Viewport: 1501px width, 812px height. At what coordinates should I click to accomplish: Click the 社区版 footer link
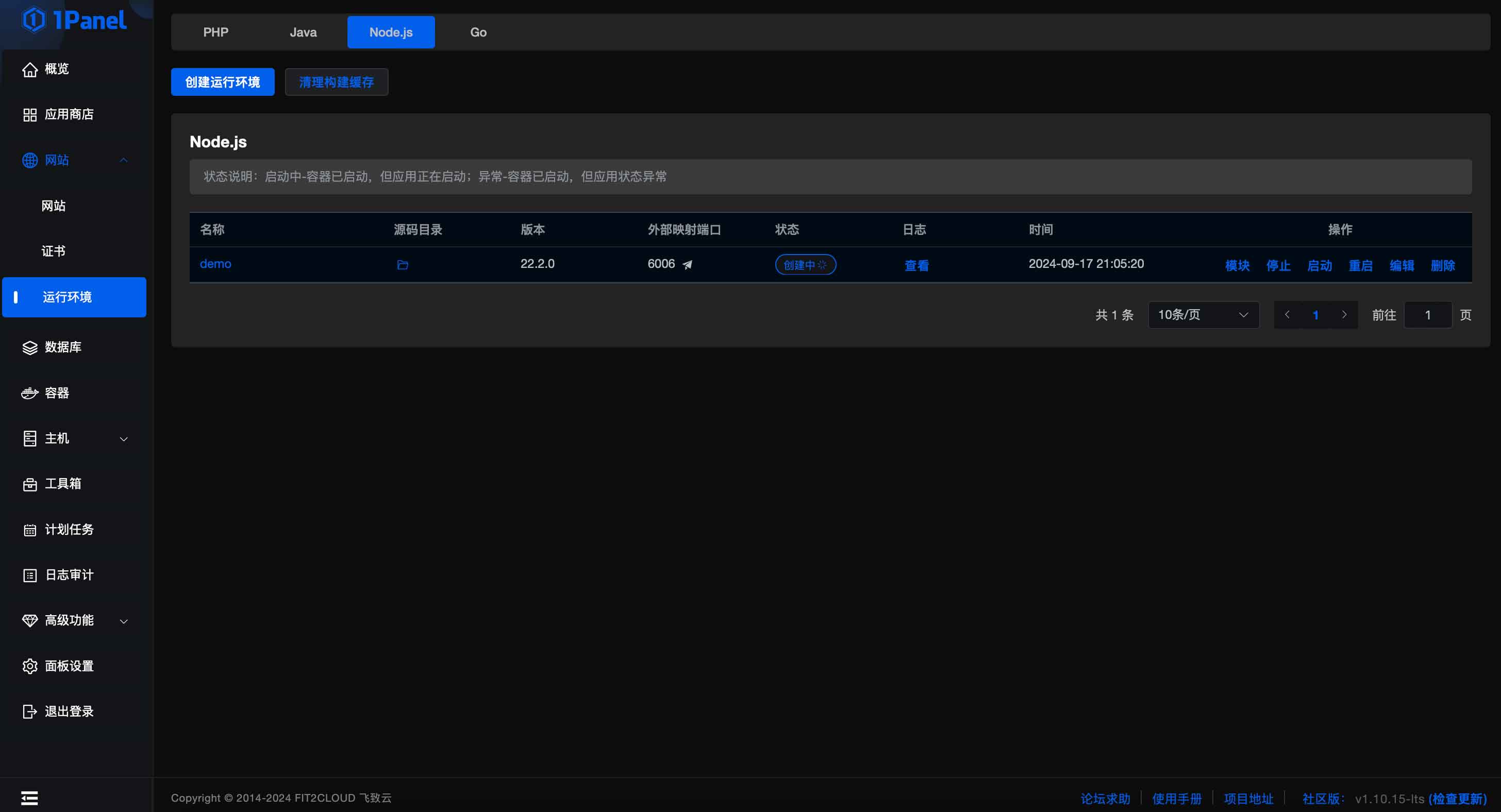[1323, 799]
